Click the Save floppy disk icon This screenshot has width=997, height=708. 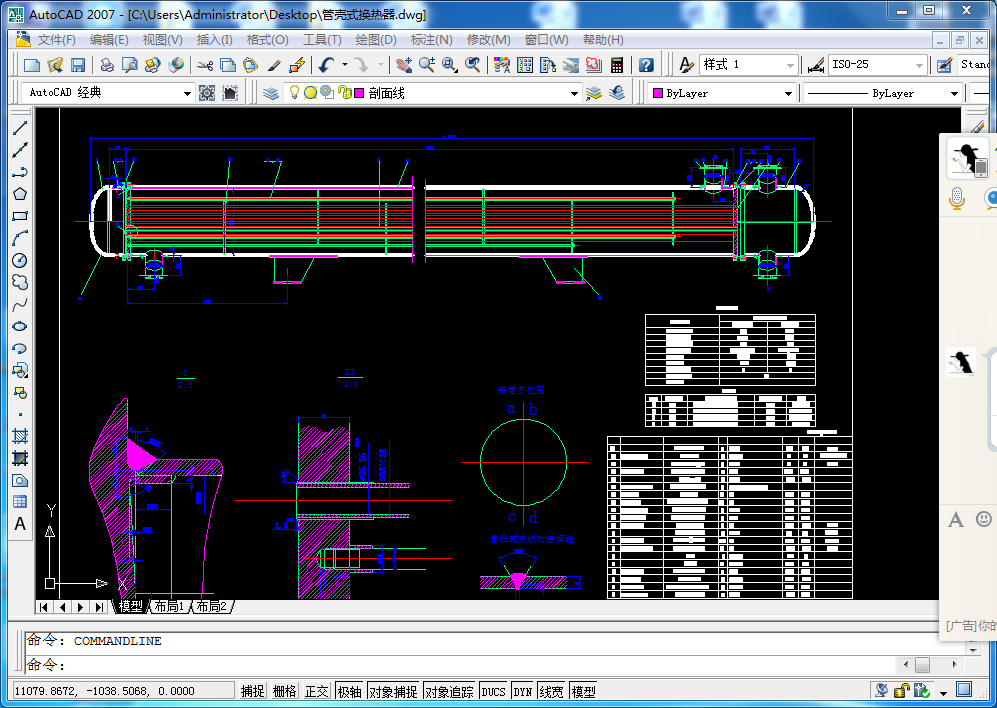pyautogui.click(x=76, y=65)
